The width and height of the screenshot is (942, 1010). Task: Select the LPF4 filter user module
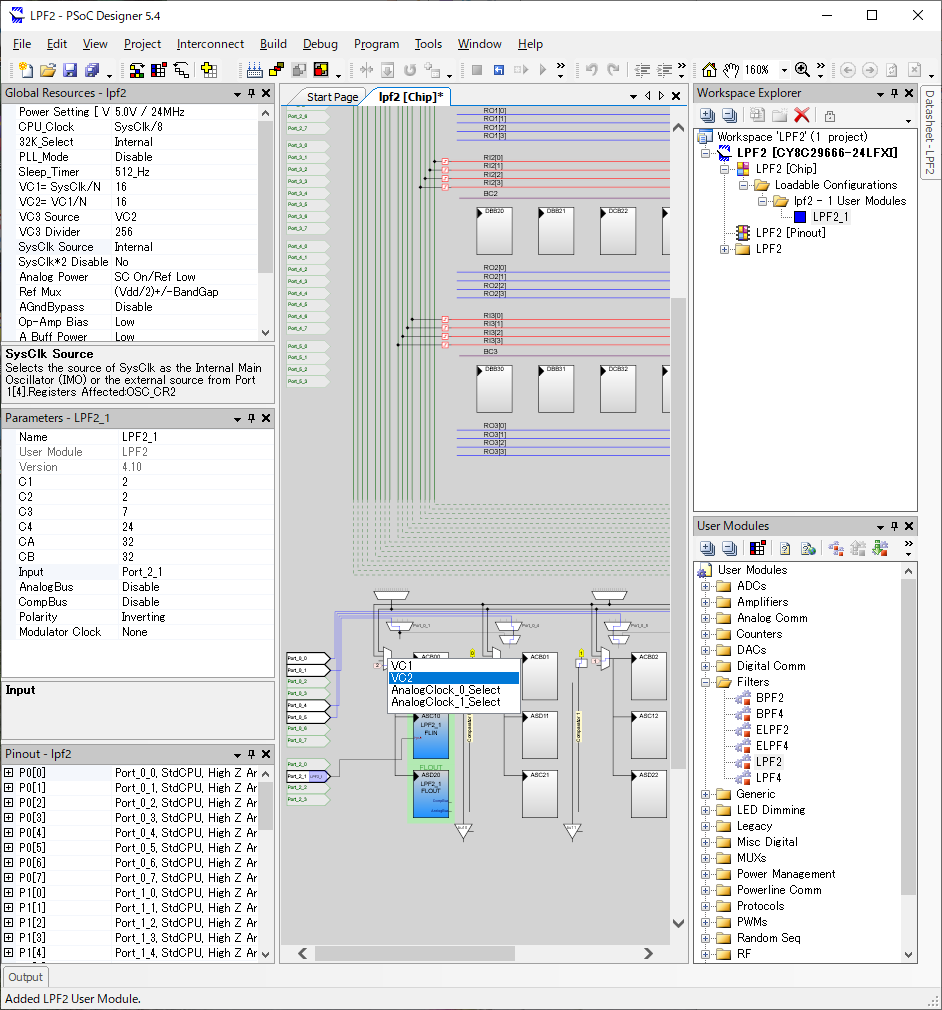point(768,777)
